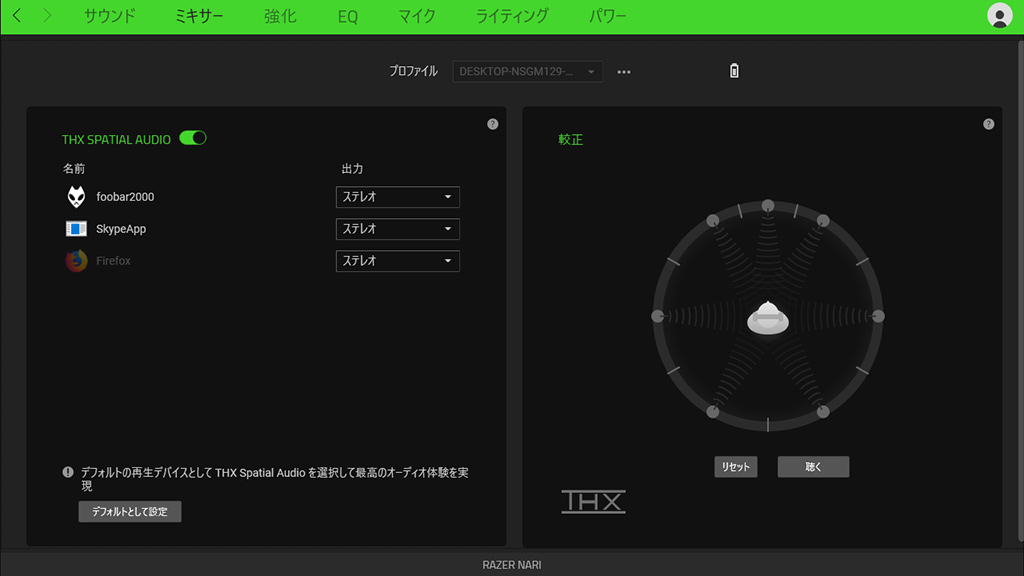Switch to the 強化 tab
The width and height of the screenshot is (1024, 576).
point(280,16)
